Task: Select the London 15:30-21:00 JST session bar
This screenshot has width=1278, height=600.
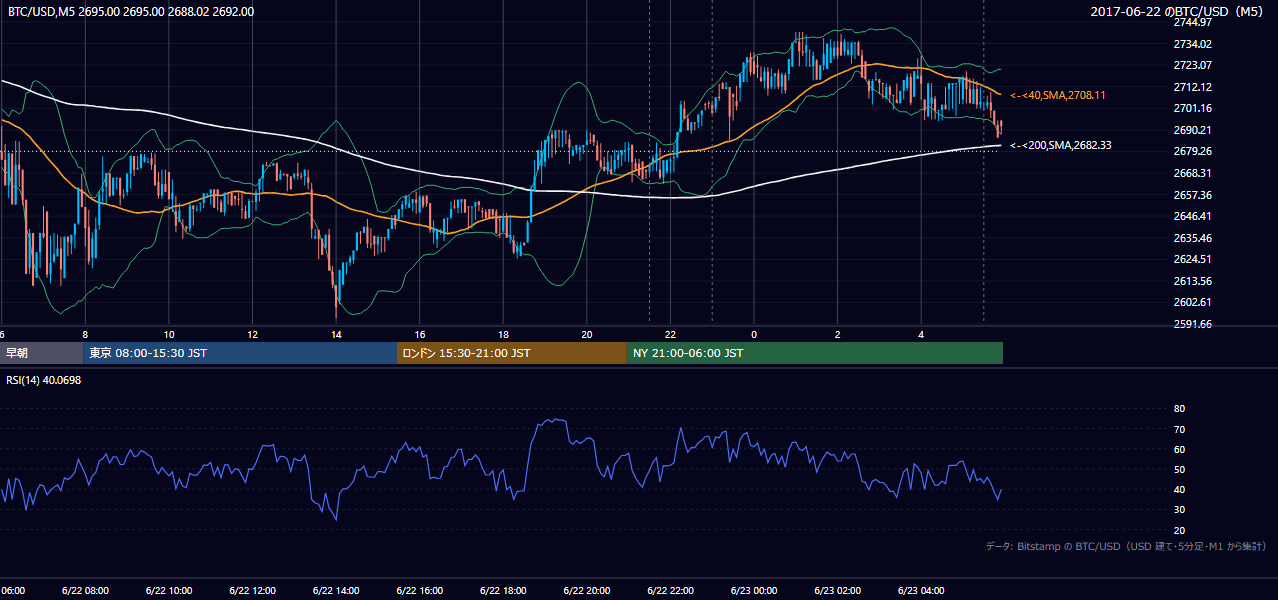Action: coord(512,353)
